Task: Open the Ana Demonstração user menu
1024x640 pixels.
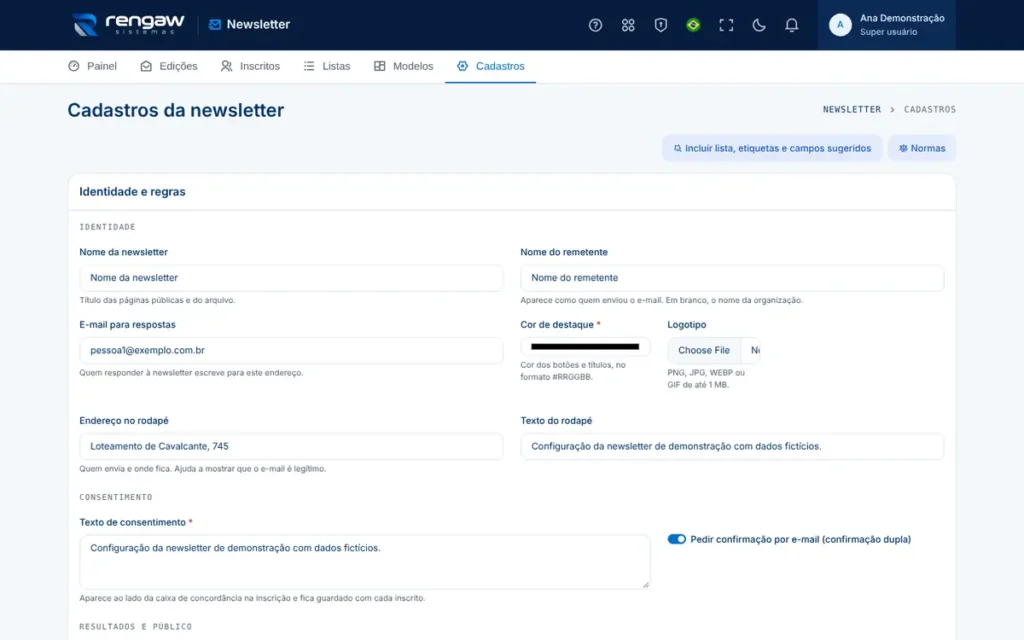Action: tap(886, 25)
